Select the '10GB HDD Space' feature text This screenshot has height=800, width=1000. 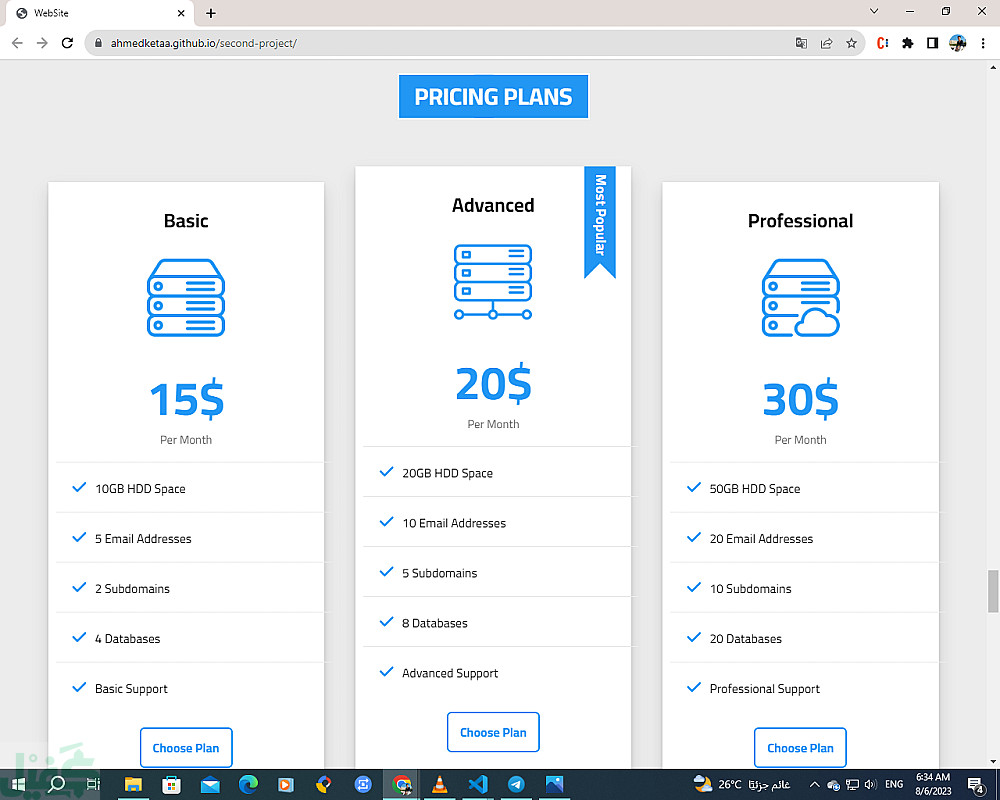tap(140, 489)
